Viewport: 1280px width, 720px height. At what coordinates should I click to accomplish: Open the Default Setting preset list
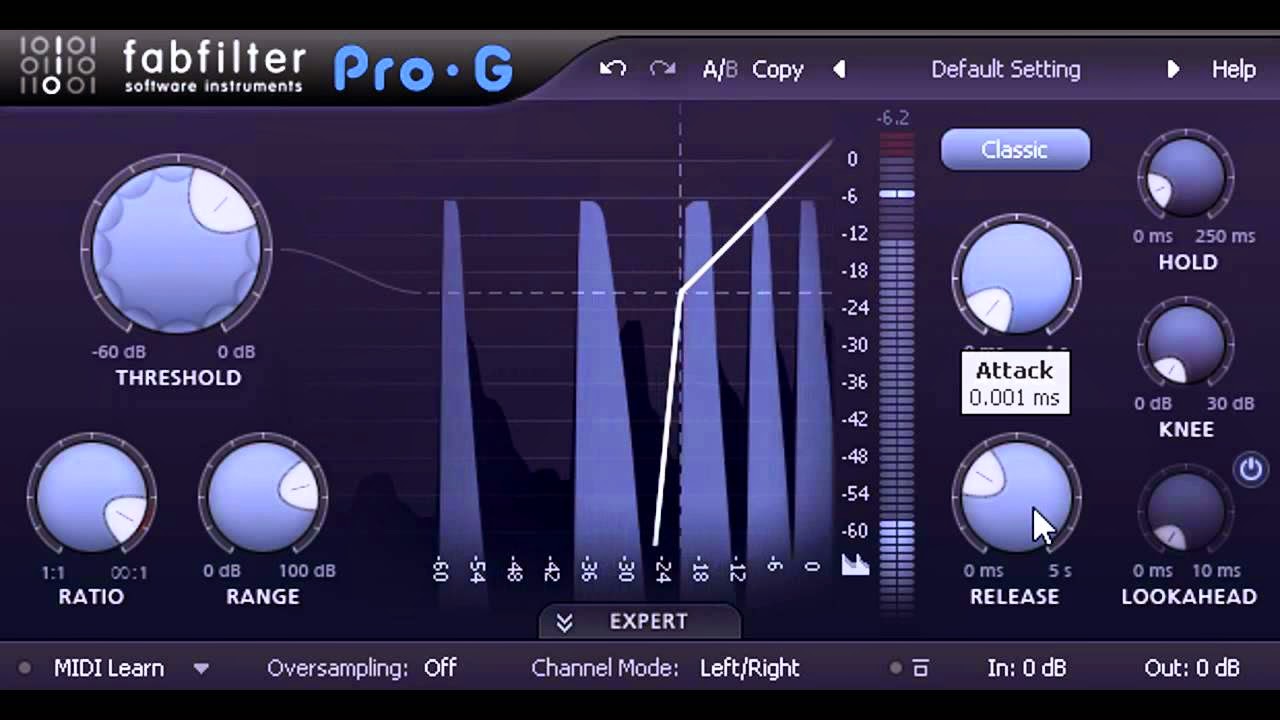click(1005, 69)
